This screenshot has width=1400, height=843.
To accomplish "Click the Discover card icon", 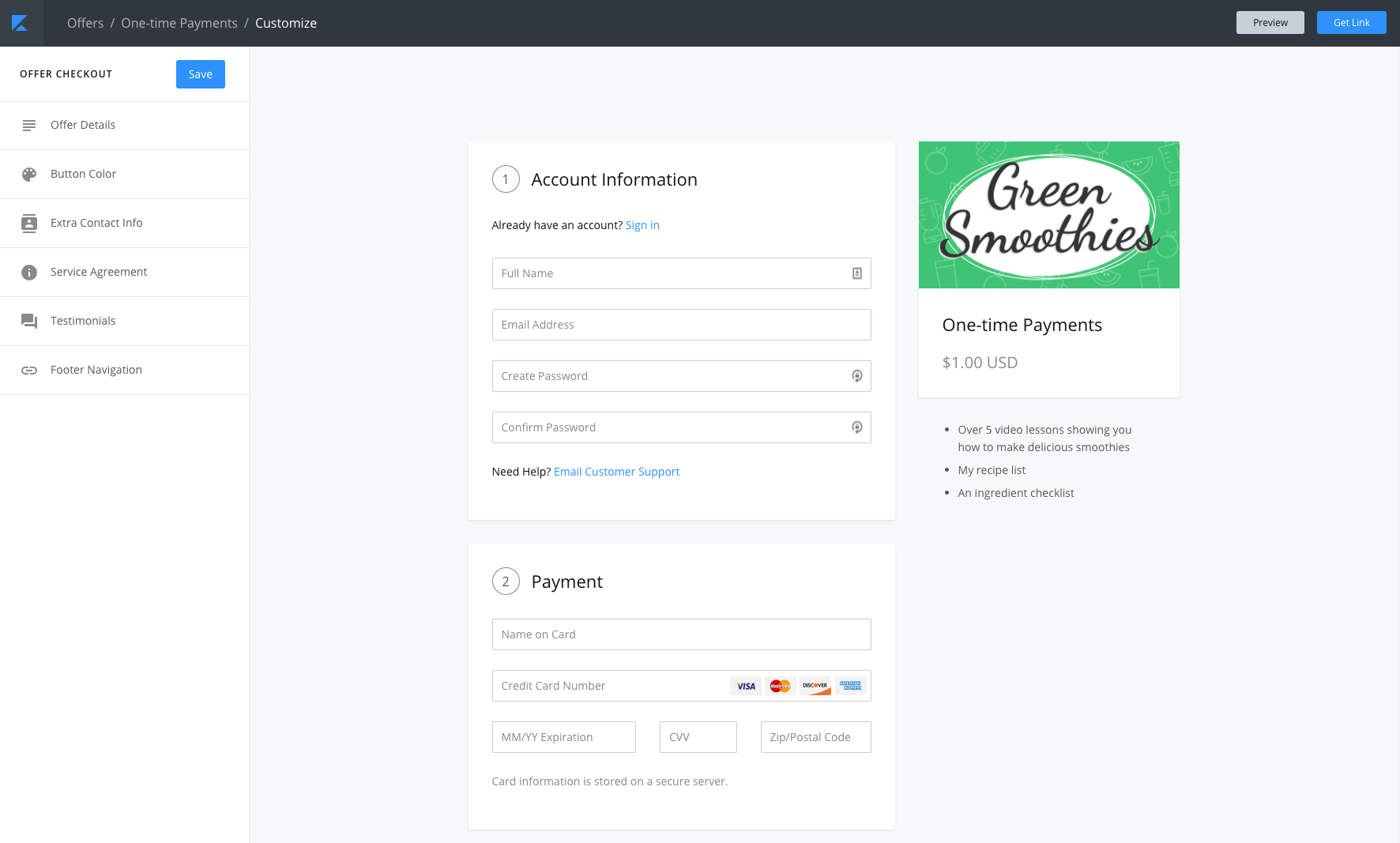I will pyautogui.click(x=815, y=686).
